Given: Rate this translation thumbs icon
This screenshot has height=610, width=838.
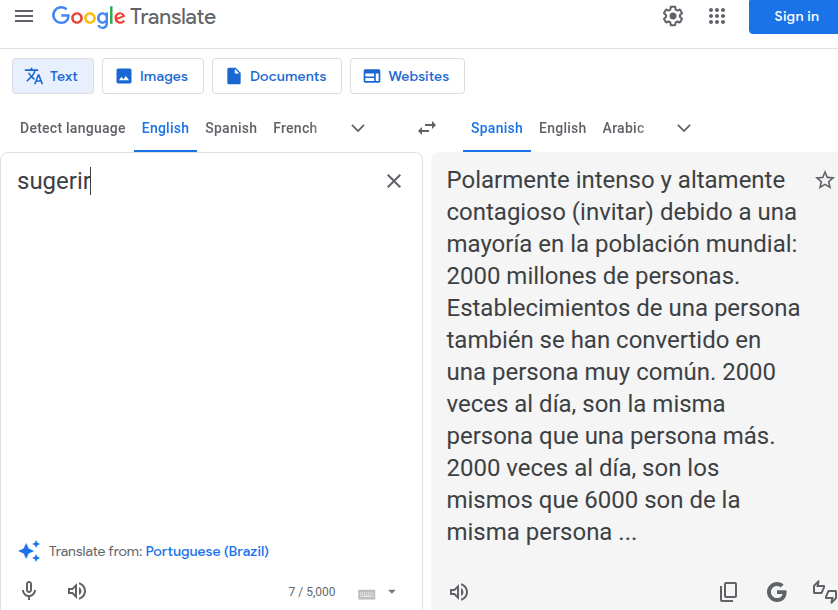Looking at the screenshot, I should click(x=825, y=592).
